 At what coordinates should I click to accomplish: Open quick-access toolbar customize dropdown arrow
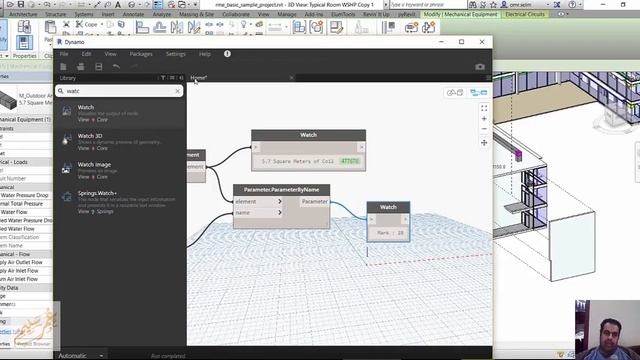coord(195,5)
